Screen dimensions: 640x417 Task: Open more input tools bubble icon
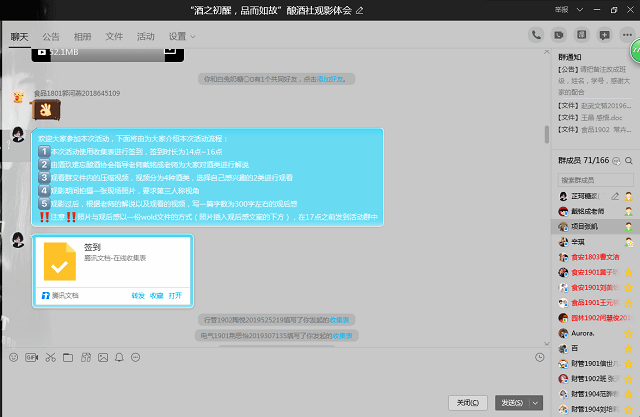coord(136,357)
